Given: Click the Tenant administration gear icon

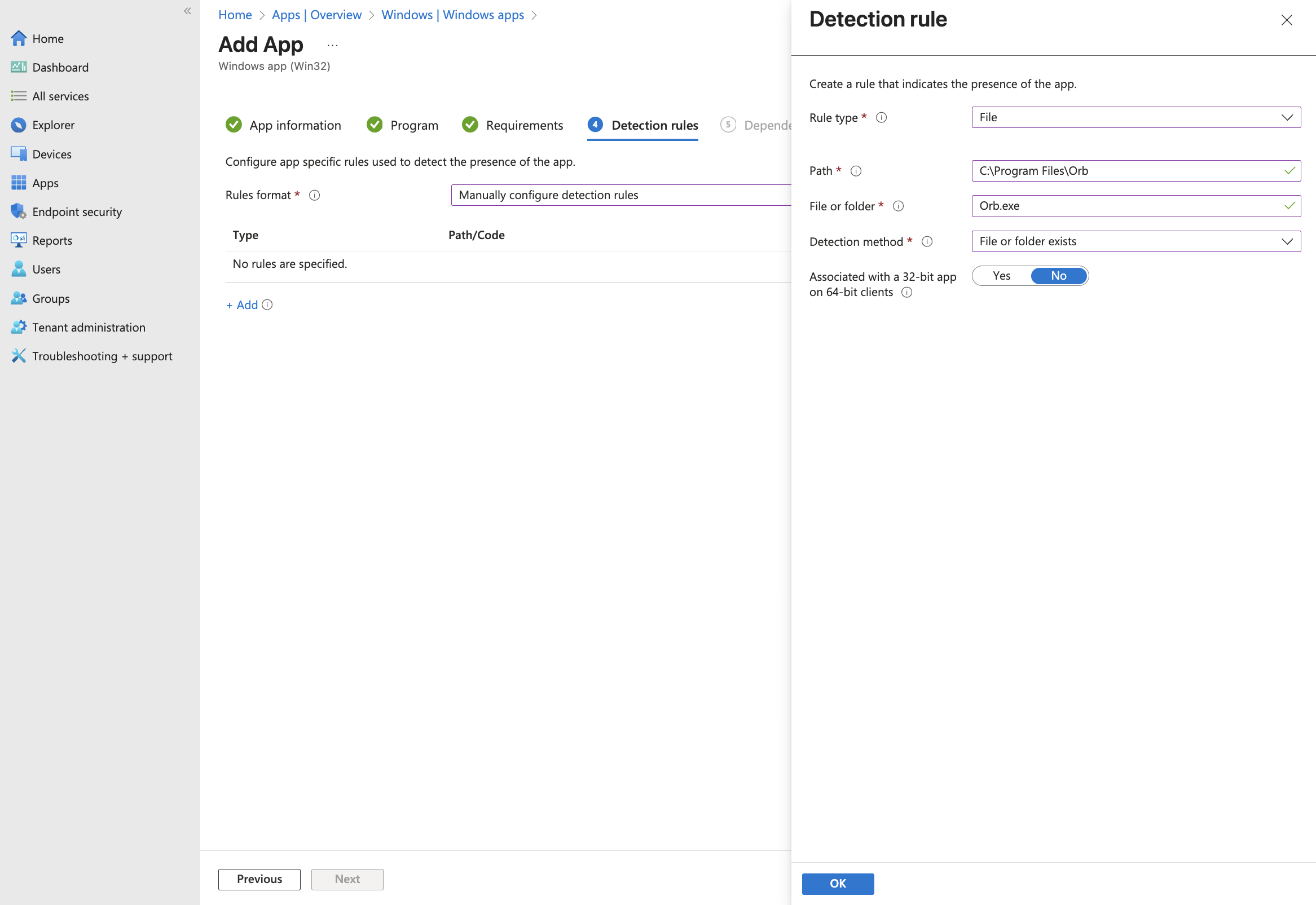Looking at the screenshot, I should pos(18,327).
